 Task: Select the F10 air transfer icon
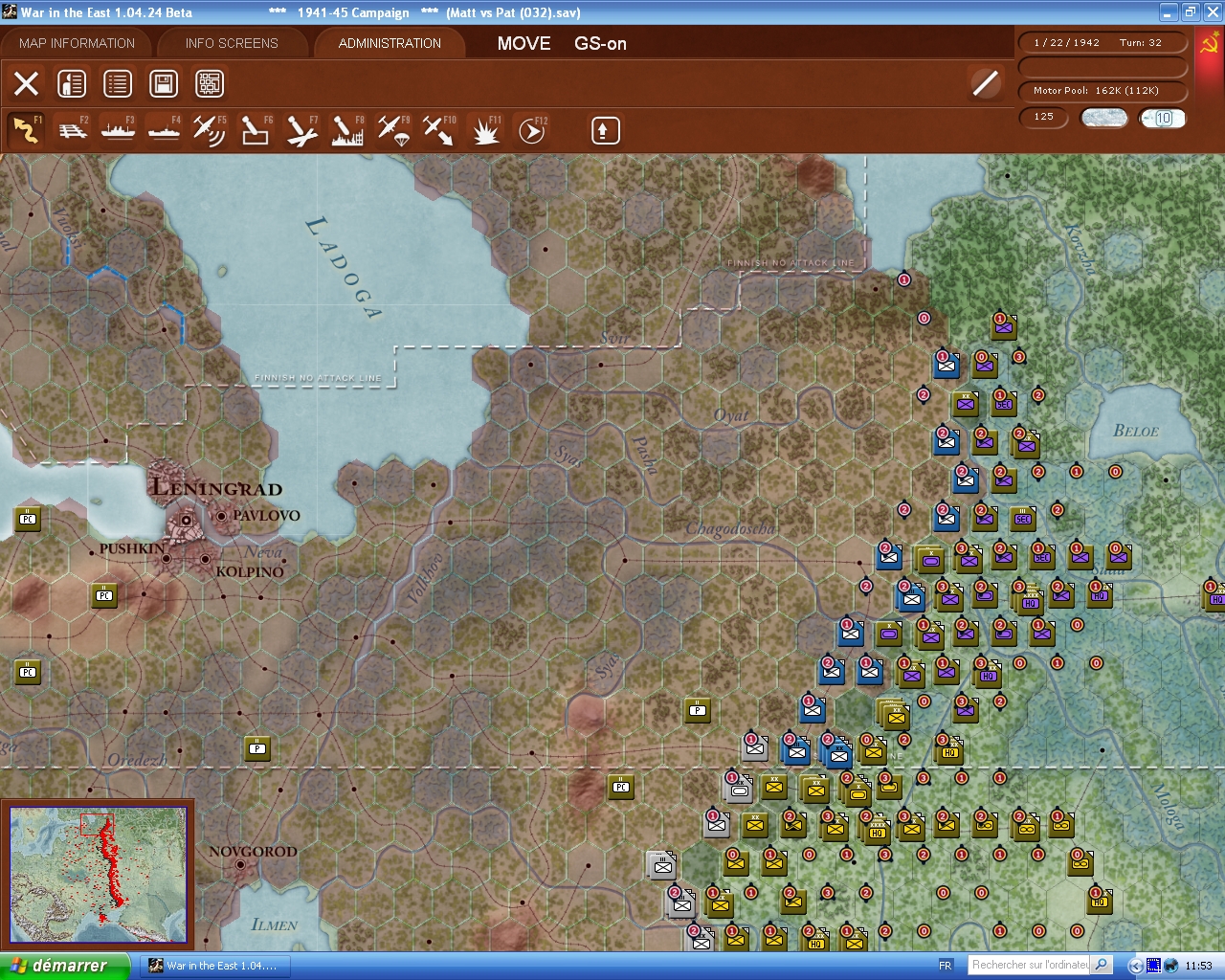[439, 130]
